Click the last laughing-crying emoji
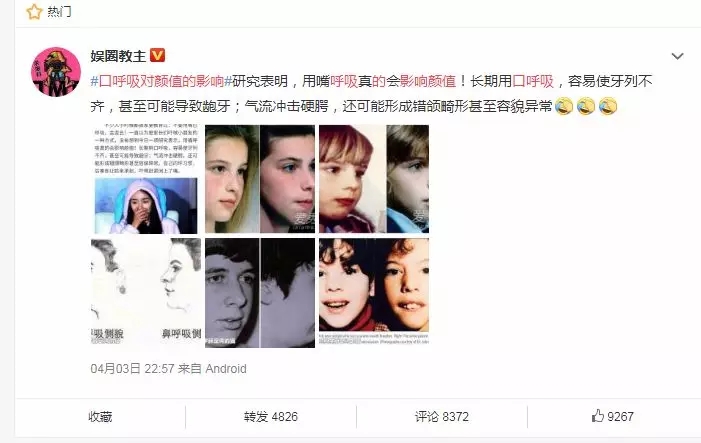This screenshot has height=443, width=701. click(x=608, y=106)
